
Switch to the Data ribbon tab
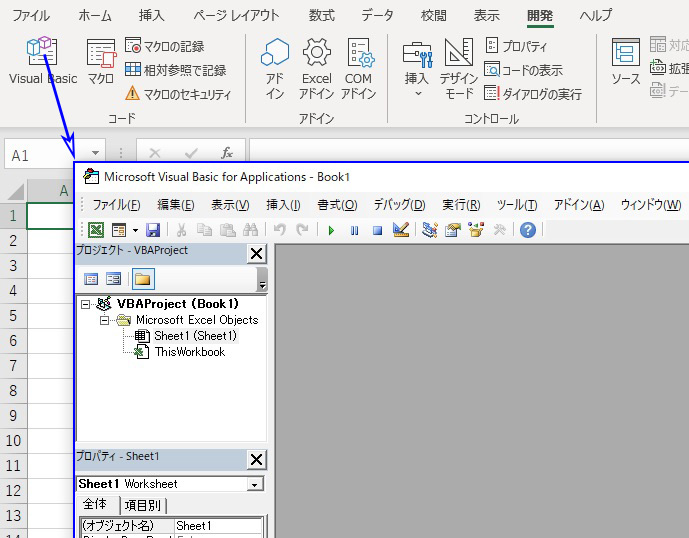pos(377,15)
